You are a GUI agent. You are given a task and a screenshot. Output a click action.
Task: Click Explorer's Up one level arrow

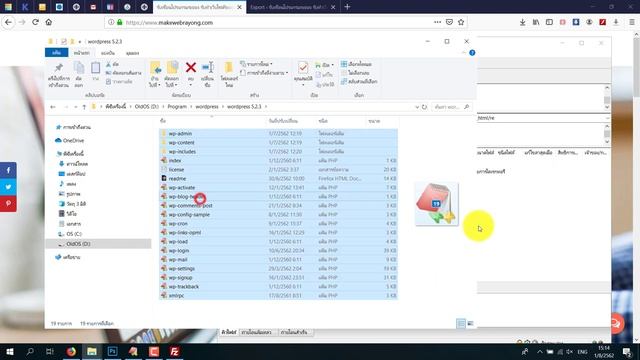[84, 107]
